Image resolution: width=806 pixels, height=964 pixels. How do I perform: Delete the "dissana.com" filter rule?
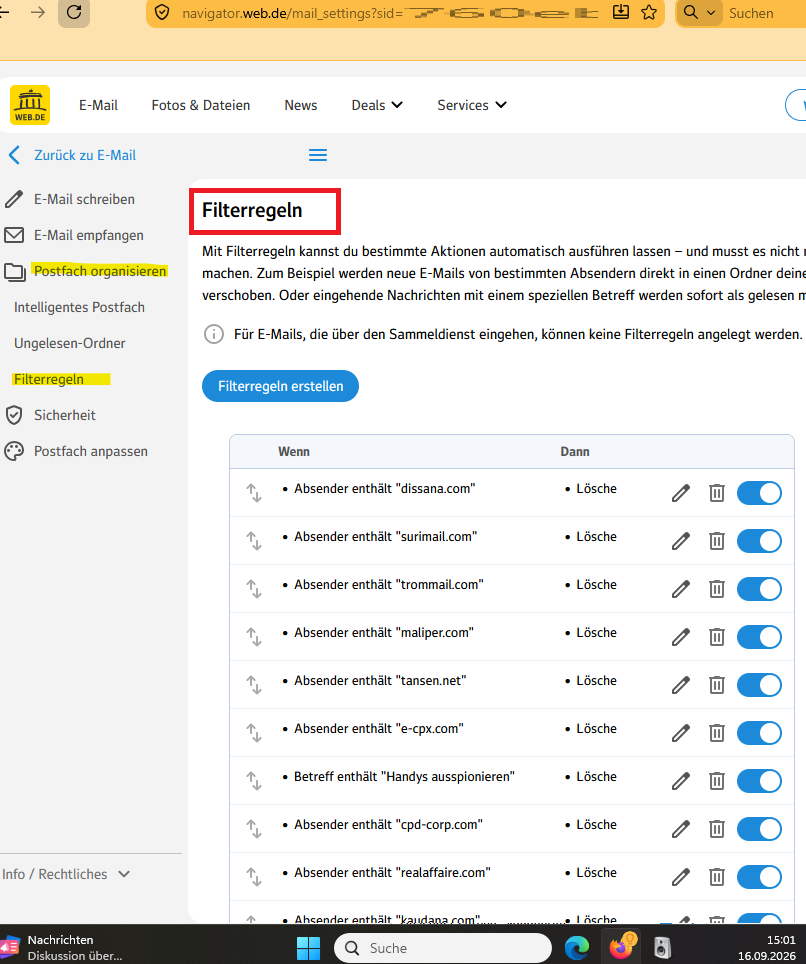(717, 493)
